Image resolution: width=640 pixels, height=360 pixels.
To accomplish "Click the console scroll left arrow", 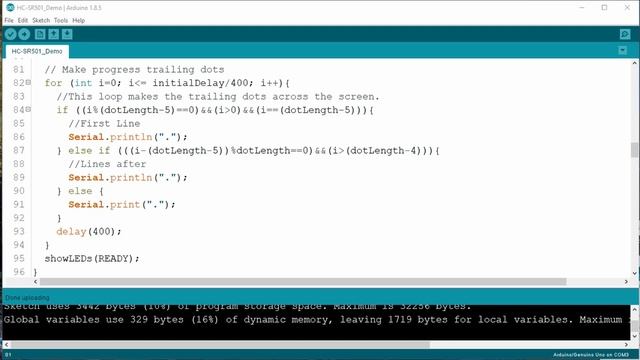I will point(6,345).
